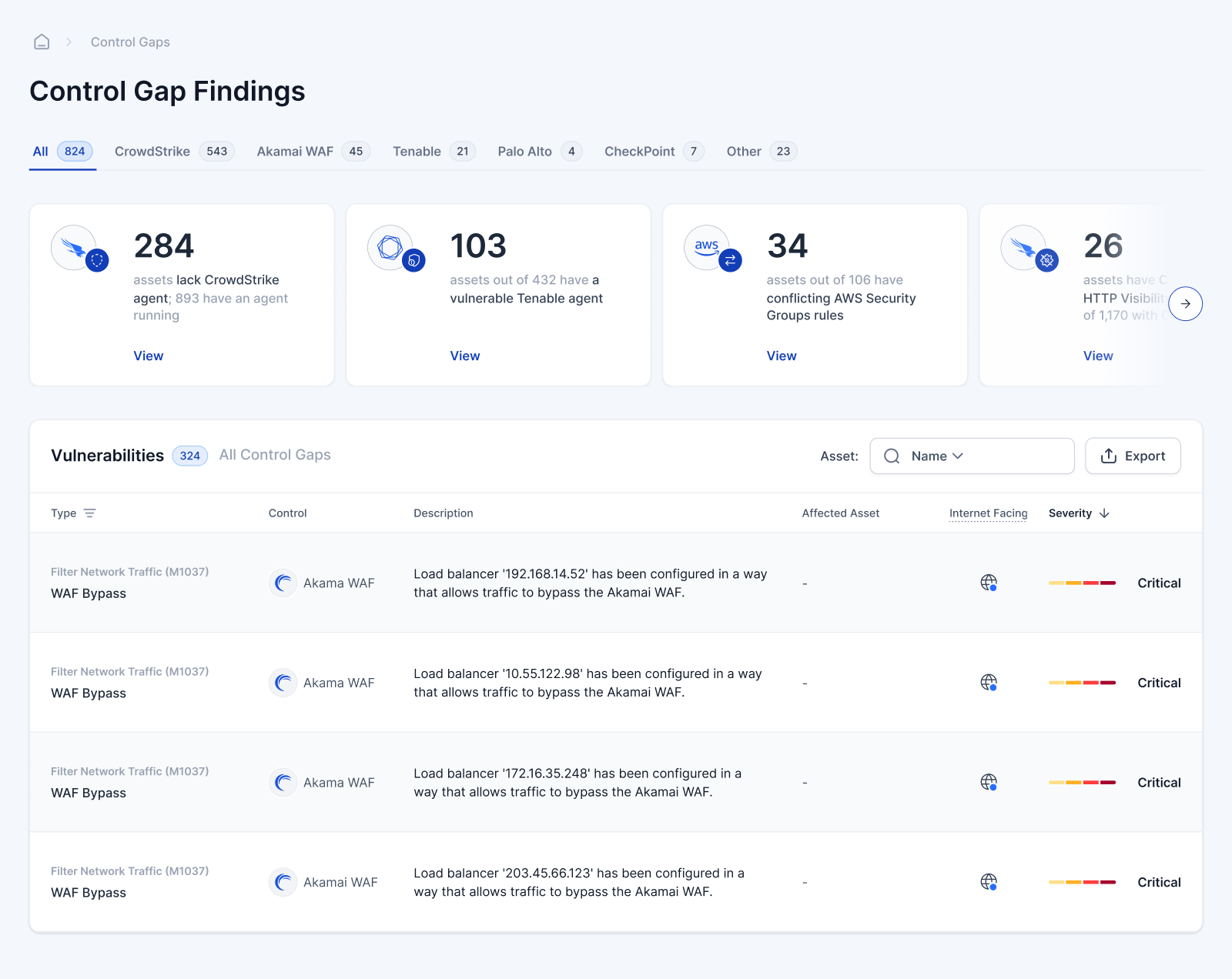This screenshot has width=1232, height=979.
Task: Show the All Control Gaps table tab
Action: pyautogui.click(x=275, y=455)
